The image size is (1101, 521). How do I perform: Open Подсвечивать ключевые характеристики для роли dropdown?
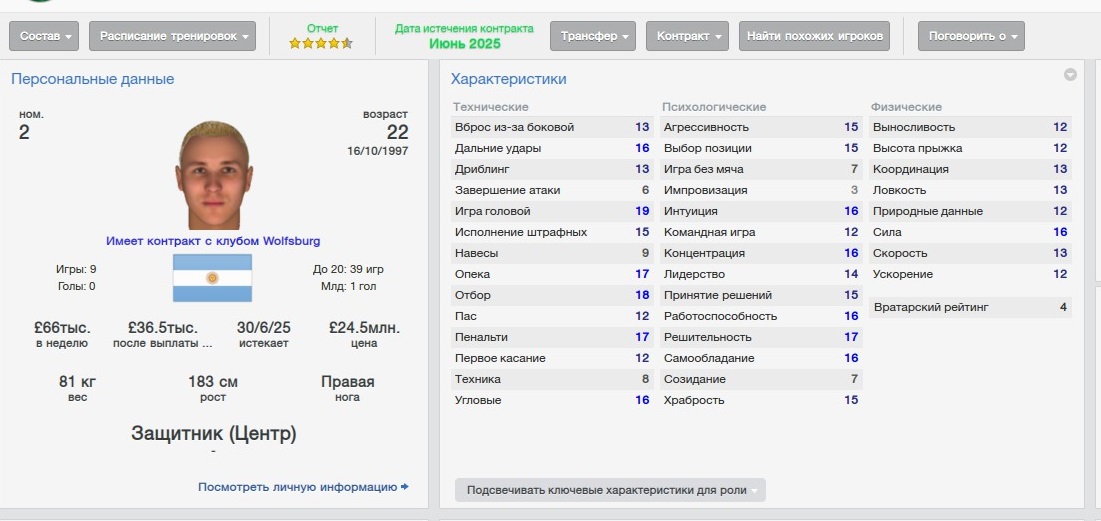pos(610,490)
